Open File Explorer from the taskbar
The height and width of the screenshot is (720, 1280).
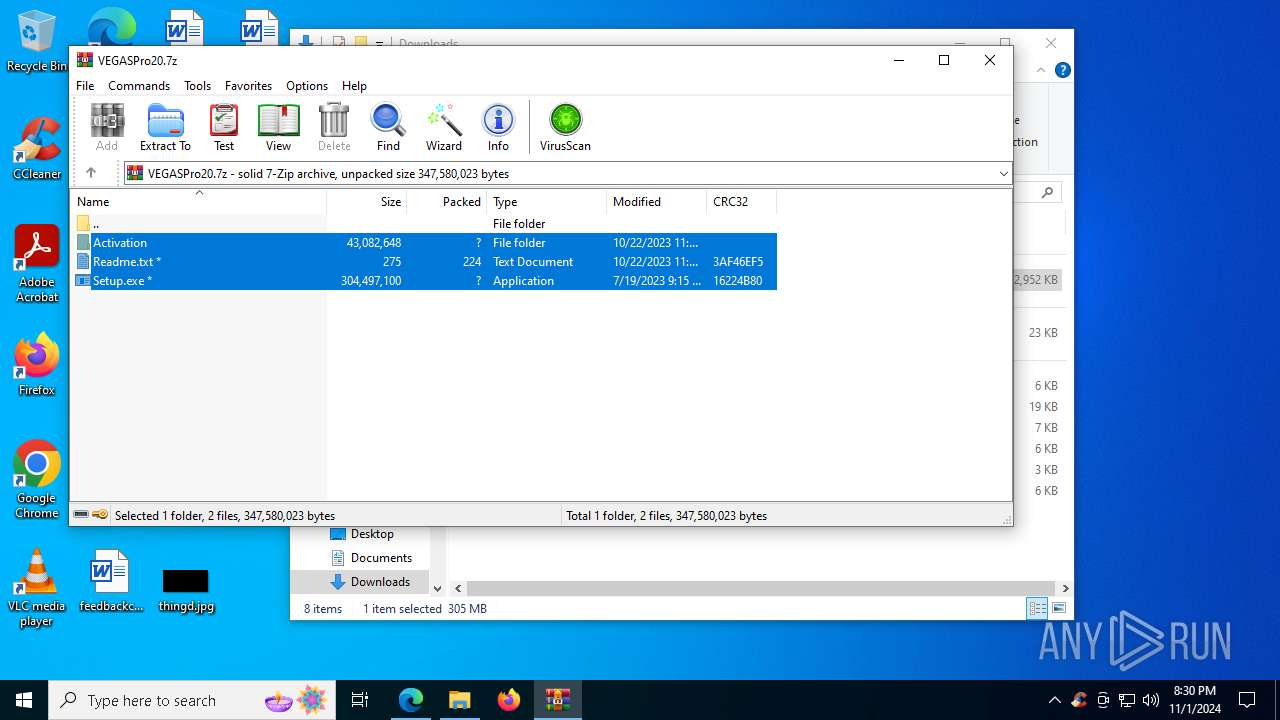pos(459,700)
